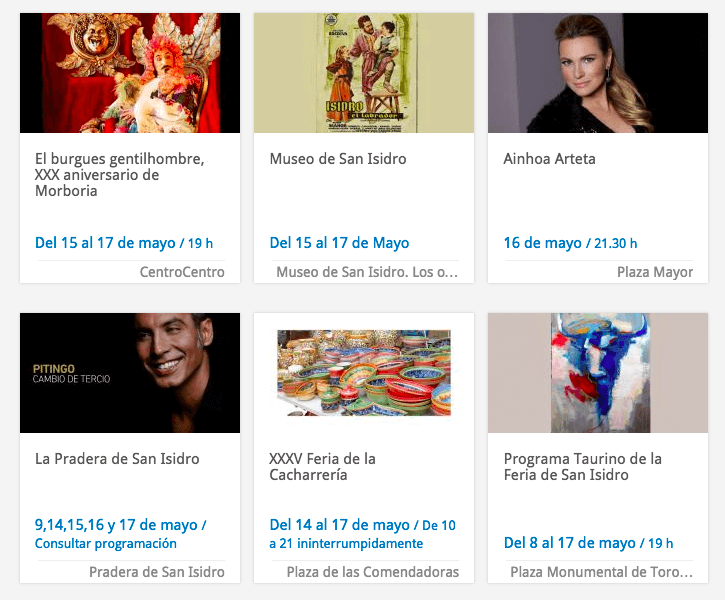The image size is (725, 600).
Task: Open XXXV Feria de la Cacharrería title
Action: (322, 467)
